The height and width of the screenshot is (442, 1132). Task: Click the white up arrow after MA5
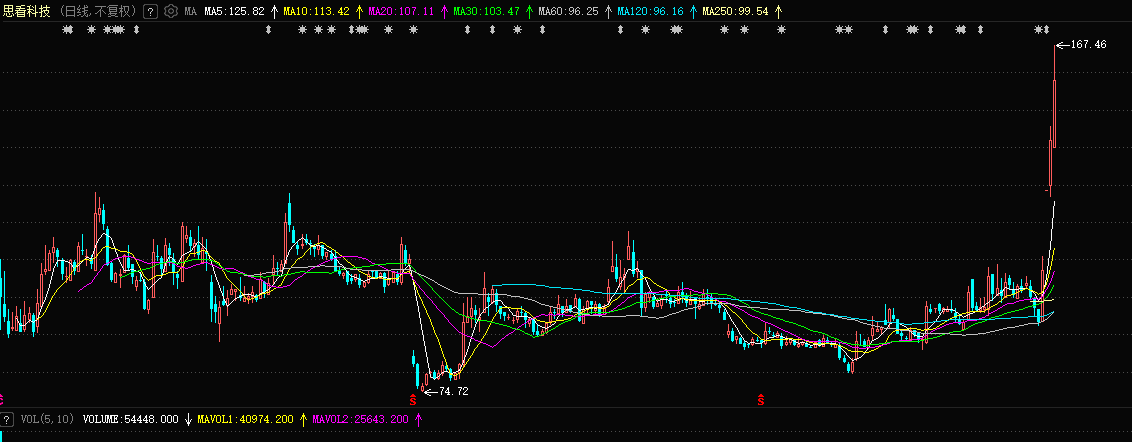(x=273, y=12)
